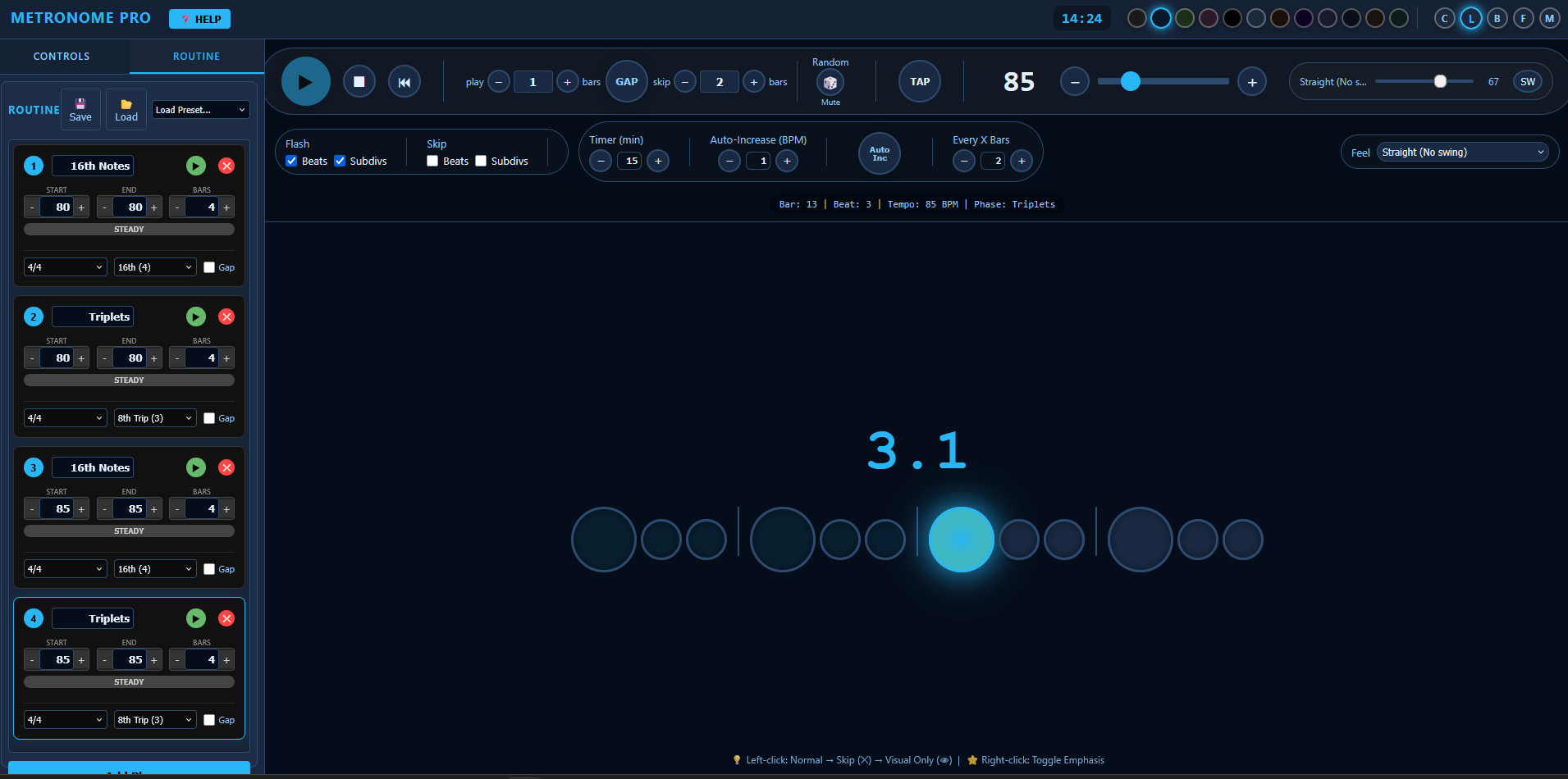
Task: Open the HELP button
Action: pyautogui.click(x=199, y=19)
